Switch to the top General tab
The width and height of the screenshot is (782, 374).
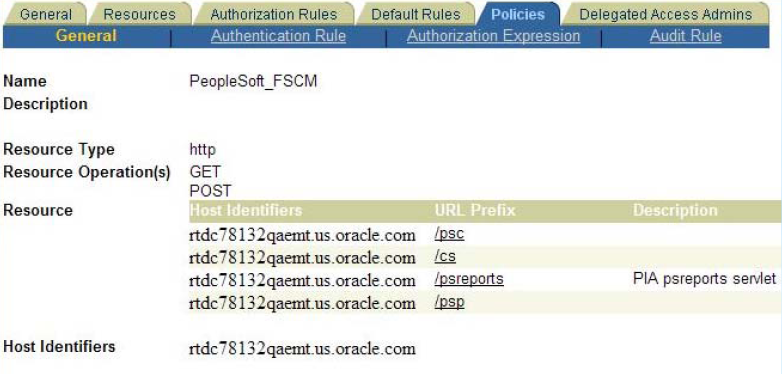[x=45, y=14]
